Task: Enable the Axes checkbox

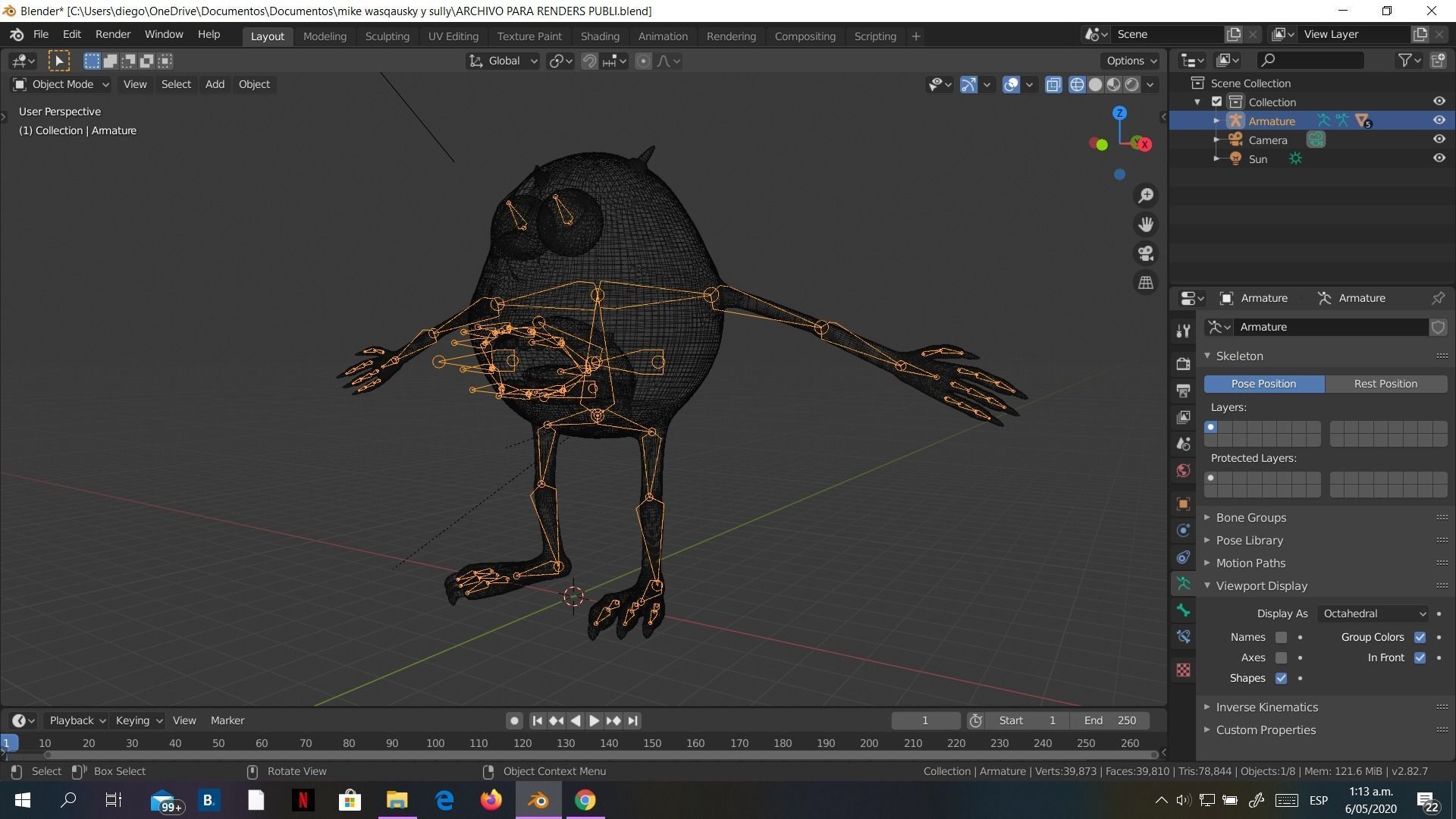Action: click(x=1281, y=657)
